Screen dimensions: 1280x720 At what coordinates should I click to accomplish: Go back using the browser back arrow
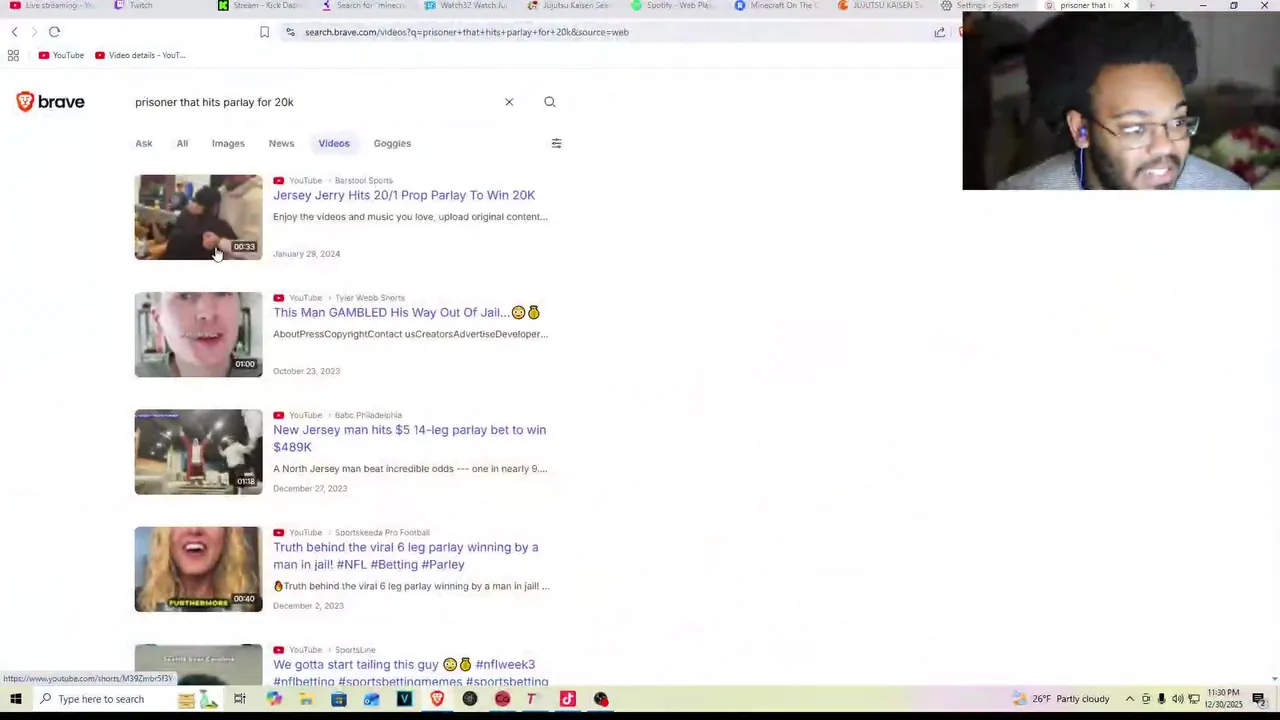pyautogui.click(x=14, y=32)
